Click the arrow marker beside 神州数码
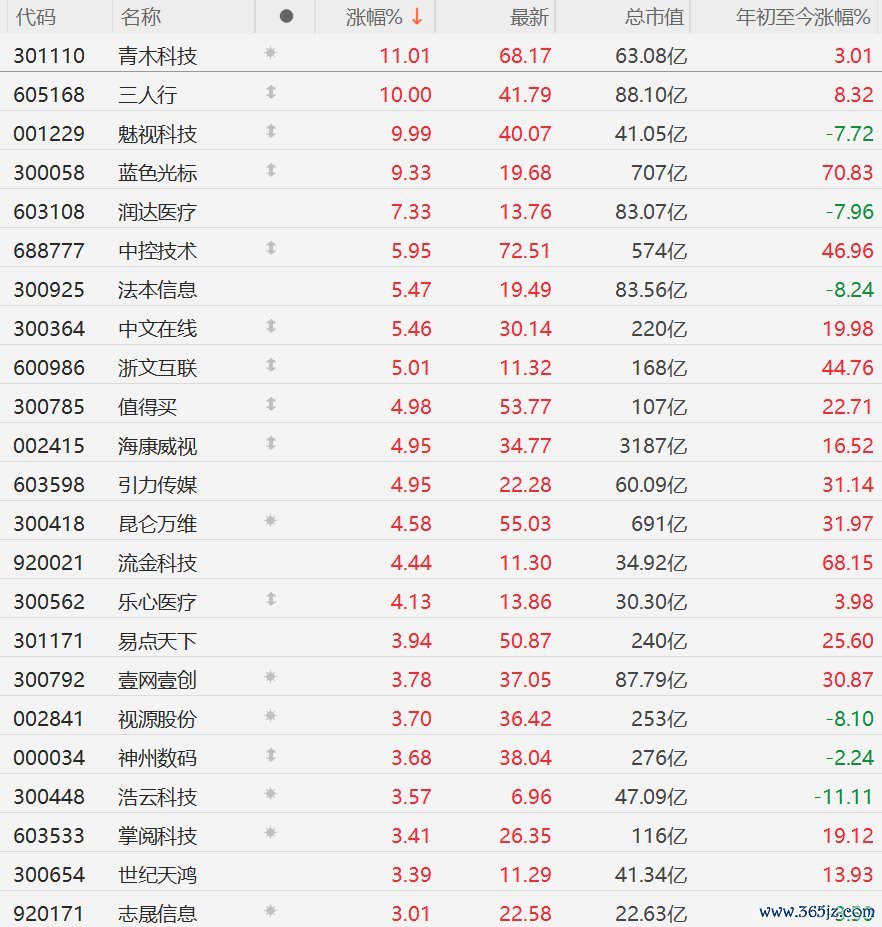The image size is (882, 927). pos(270,756)
